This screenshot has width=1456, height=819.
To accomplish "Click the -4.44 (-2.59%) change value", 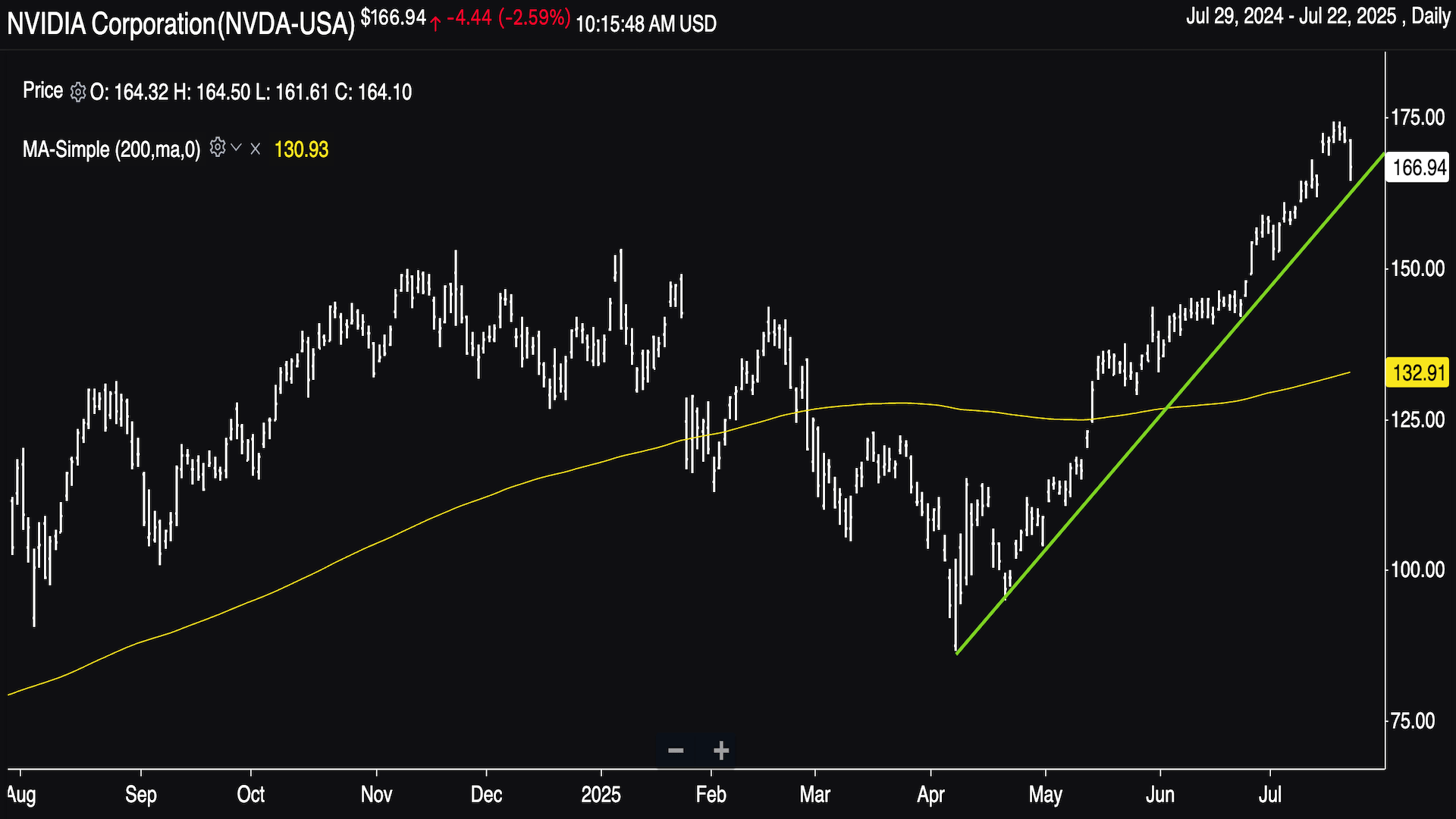I will pyautogui.click(x=508, y=18).
